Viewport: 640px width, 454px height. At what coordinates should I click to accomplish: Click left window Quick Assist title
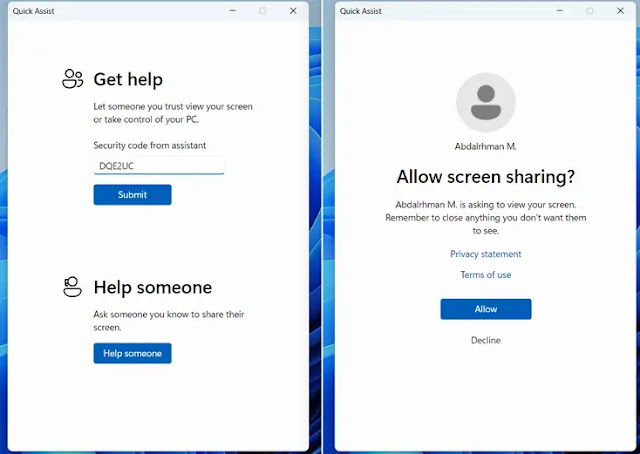pyautogui.click(x=33, y=11)
